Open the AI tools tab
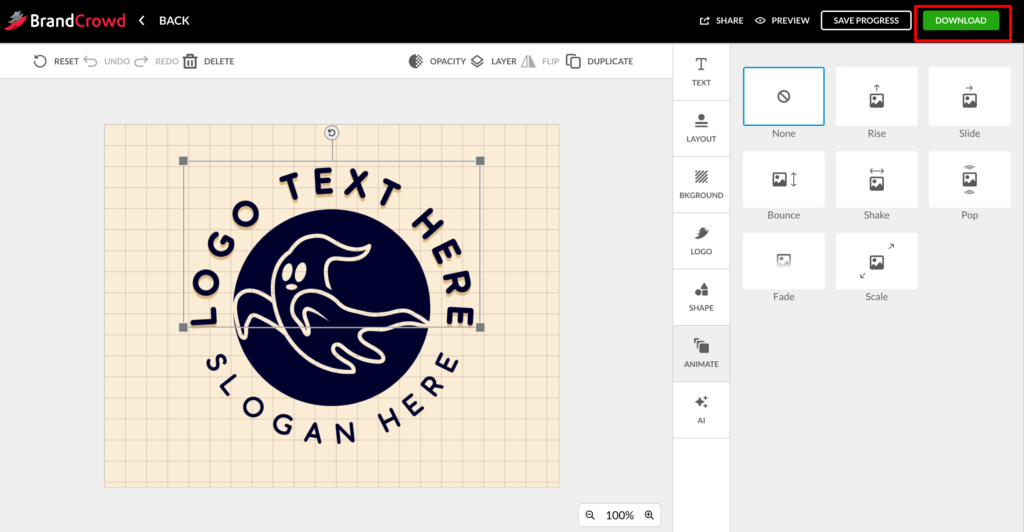This screenshot has height=532, width=1024. tap(701, 409)
